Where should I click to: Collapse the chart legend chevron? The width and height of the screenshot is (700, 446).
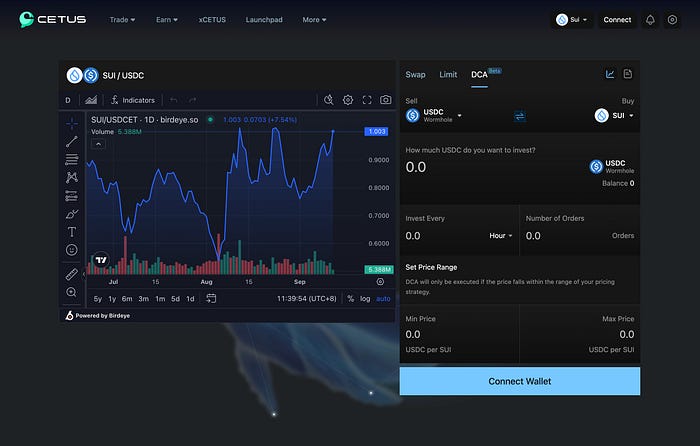98,144
